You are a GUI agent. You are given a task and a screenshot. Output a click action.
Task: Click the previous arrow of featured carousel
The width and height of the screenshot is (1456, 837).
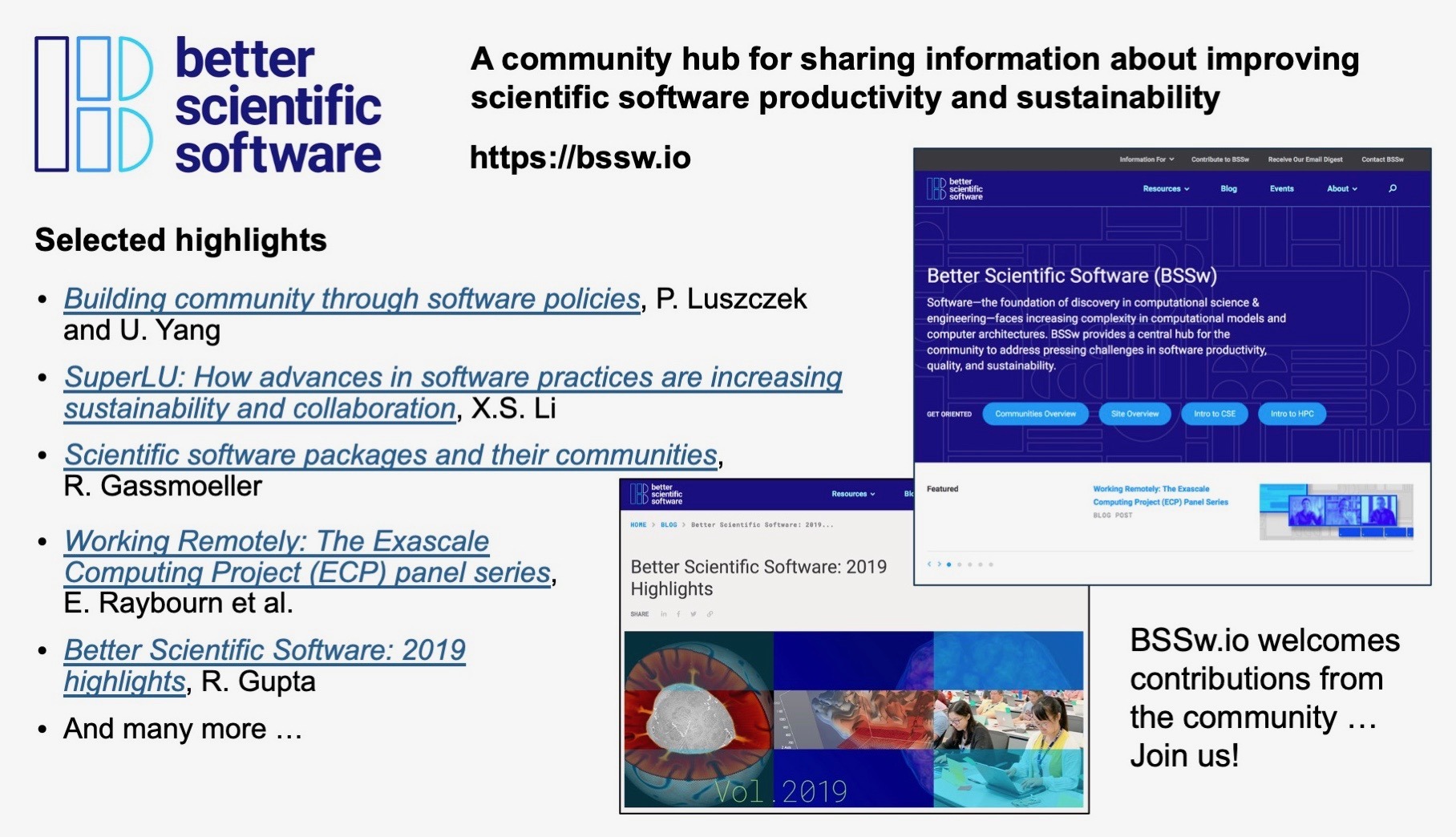pos(929,564)
